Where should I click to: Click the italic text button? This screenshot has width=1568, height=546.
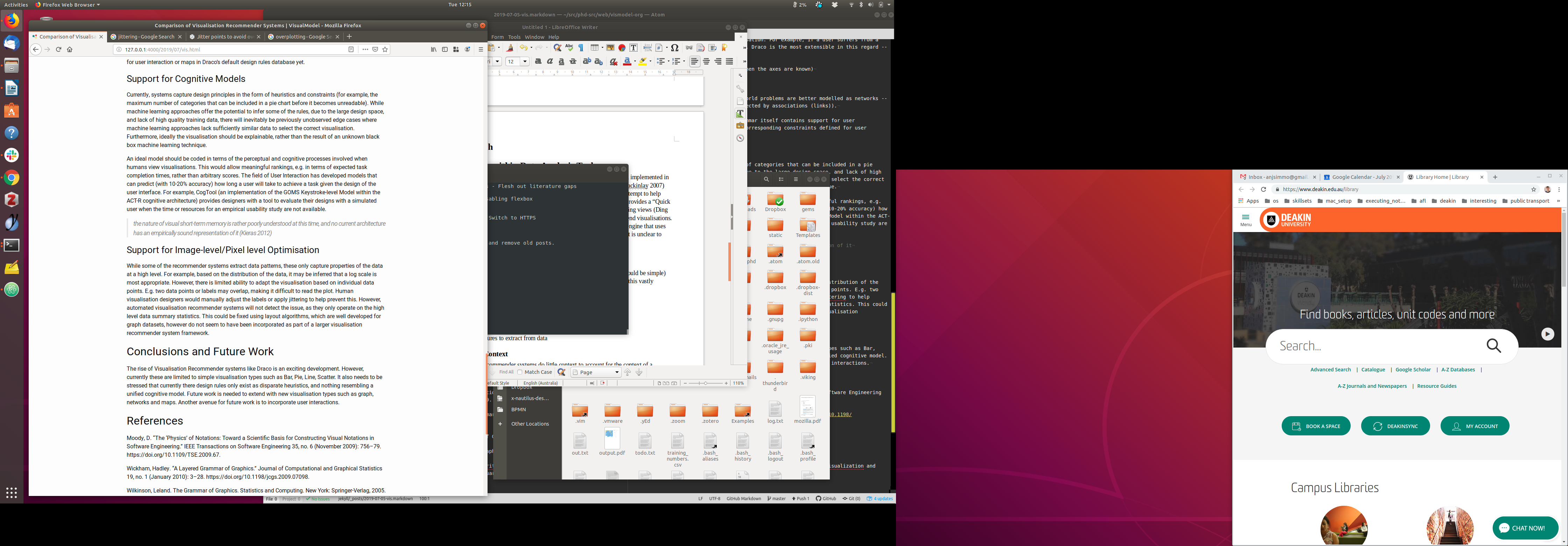click(x=549, y=62)
